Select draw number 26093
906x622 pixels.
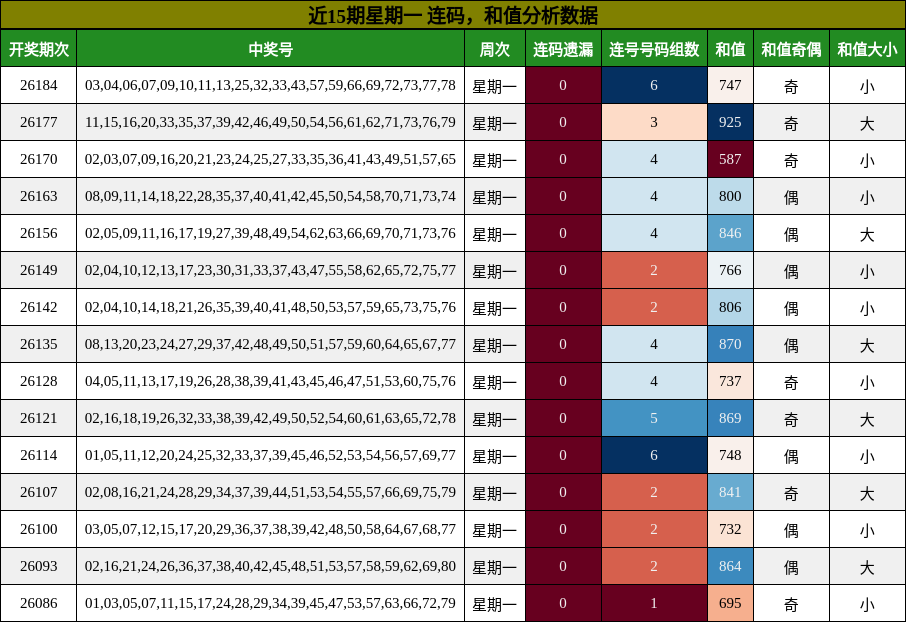pyautogui.click(x=39, y=567)
